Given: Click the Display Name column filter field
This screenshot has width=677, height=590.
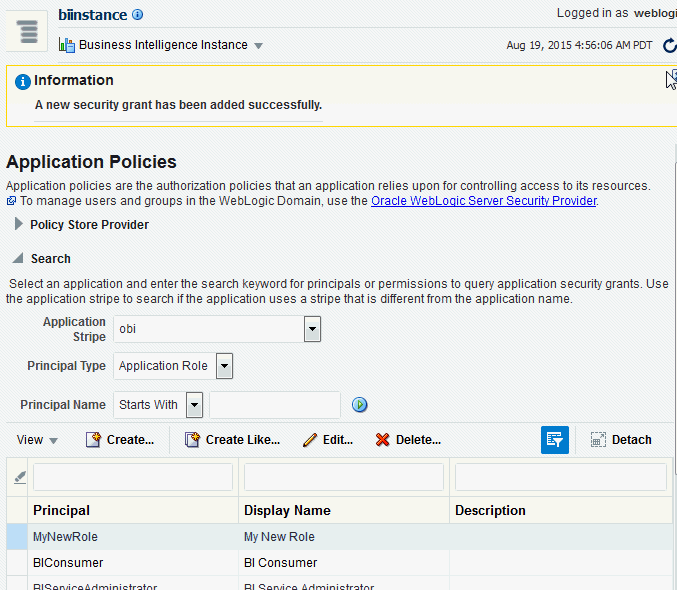Looking at the screenshot, I should [344, 477].
